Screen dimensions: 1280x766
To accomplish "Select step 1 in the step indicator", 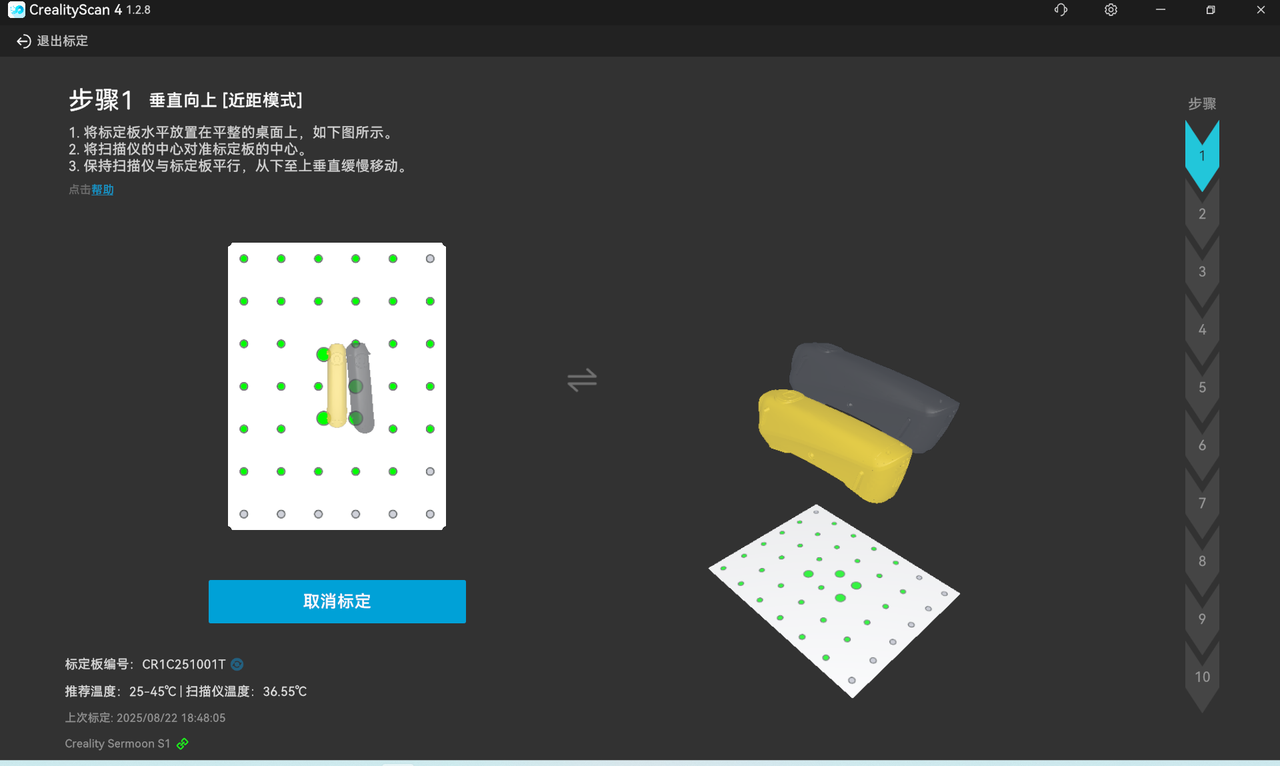I will click(x=1202, y=156).
